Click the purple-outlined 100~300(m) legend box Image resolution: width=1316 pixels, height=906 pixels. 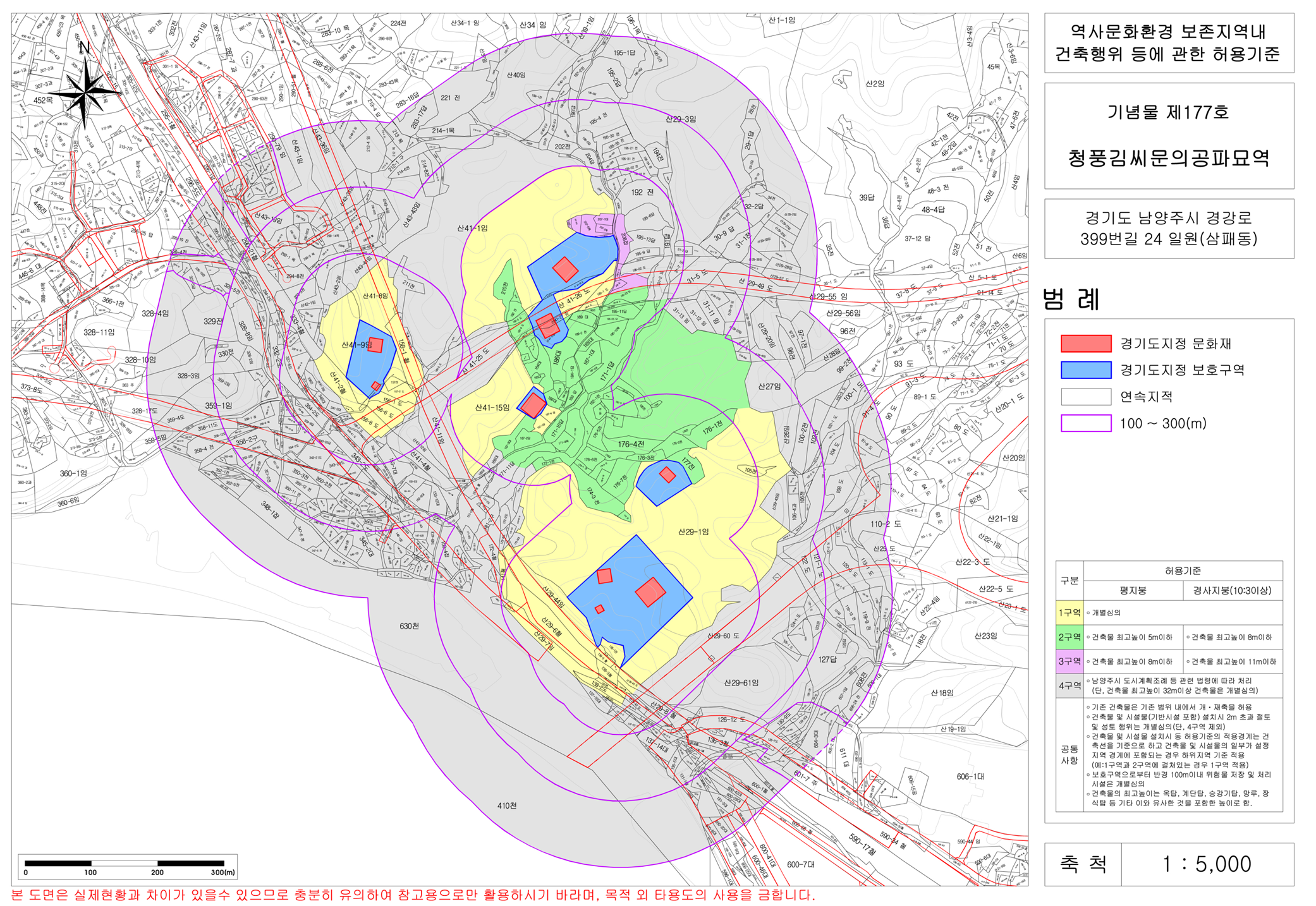[x=1085, y=423]
